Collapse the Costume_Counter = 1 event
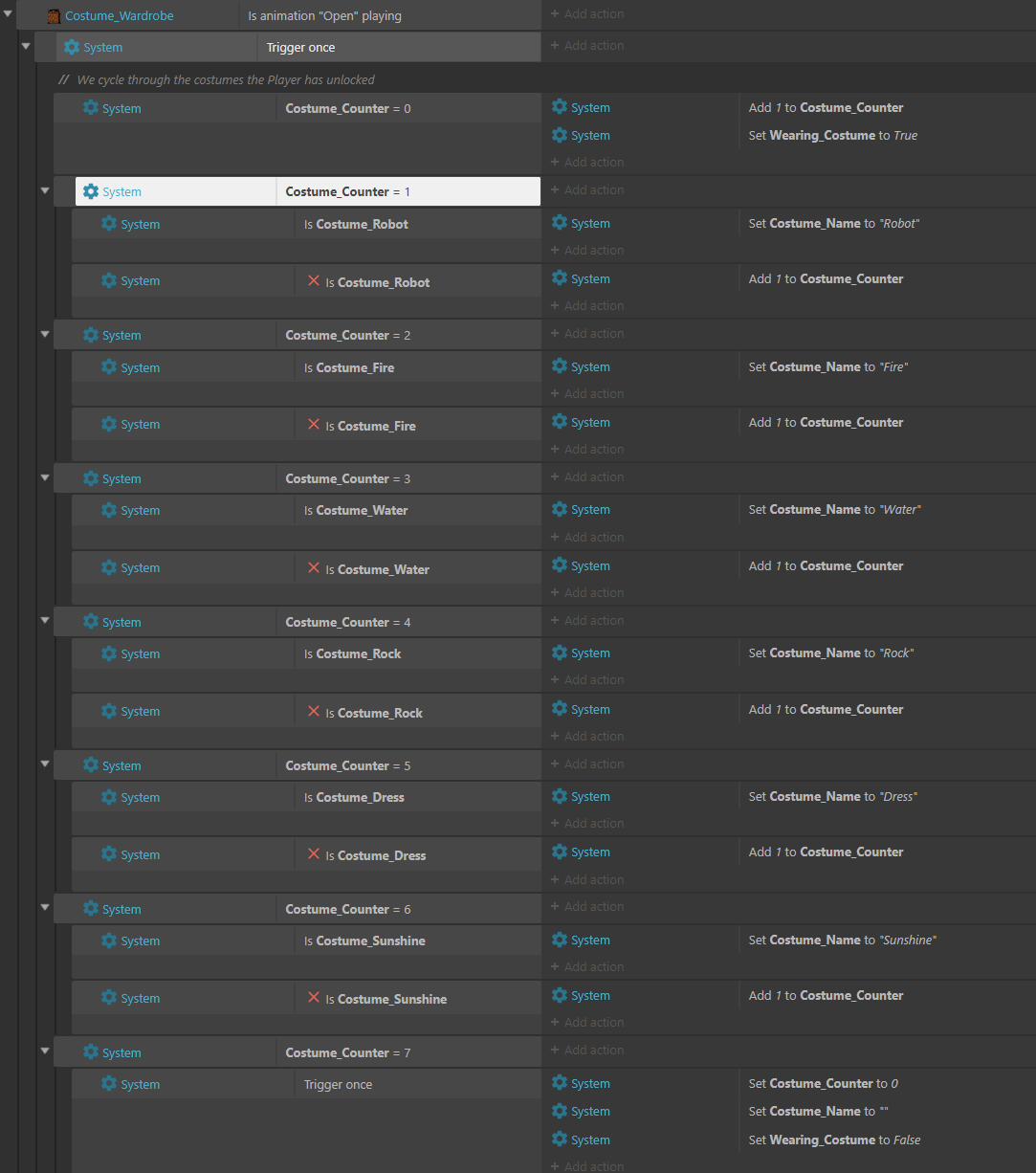 click(x=44, y=190)
